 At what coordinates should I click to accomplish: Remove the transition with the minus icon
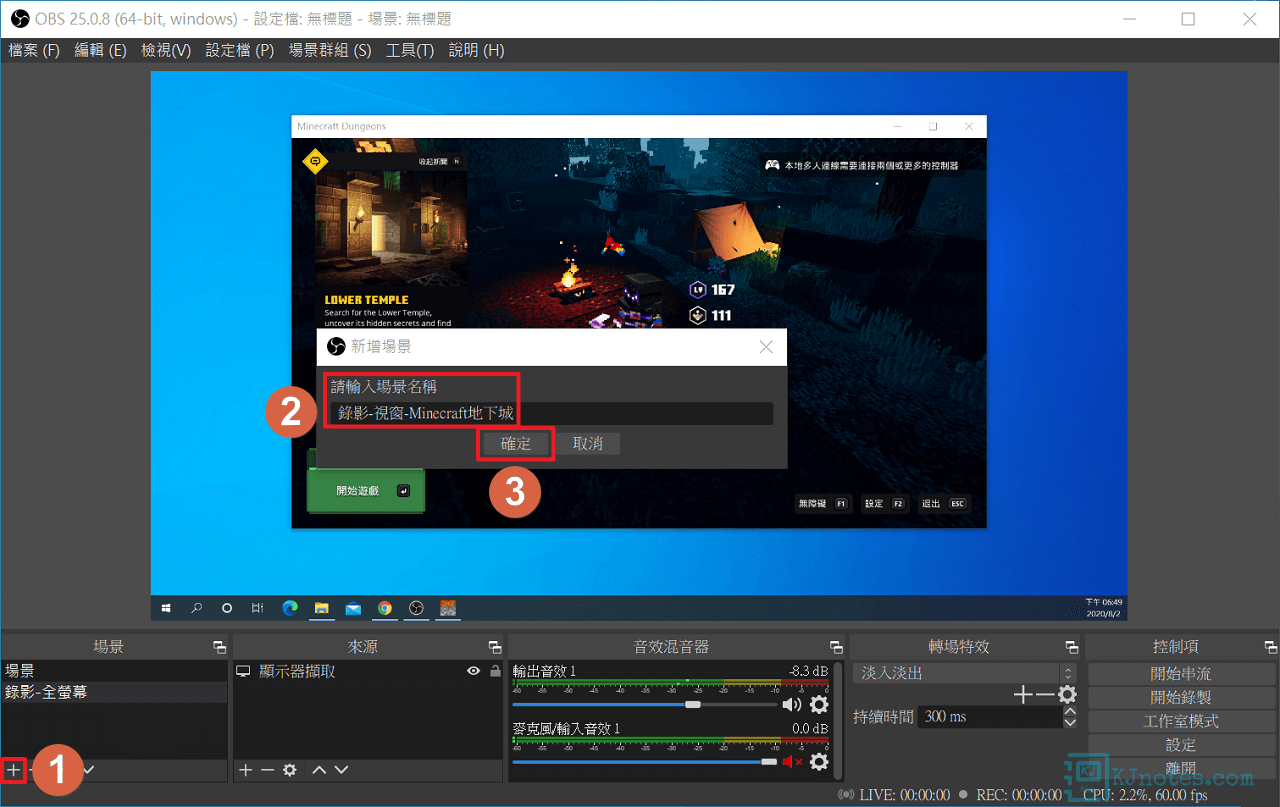click(x=1044, y=694)
